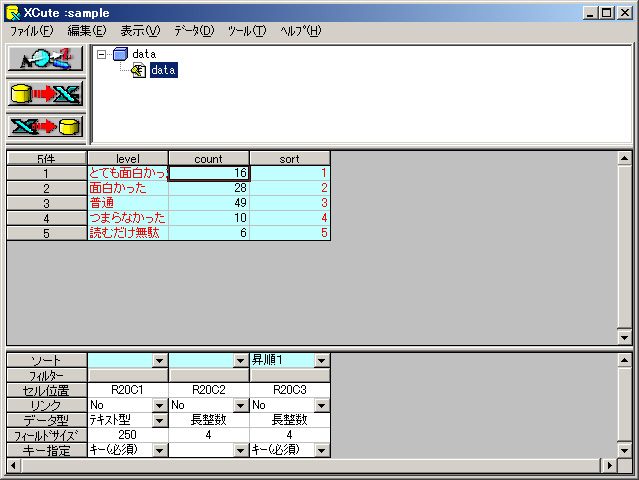Click filter field under count column
The image size is (639, 480).
tap(209, 375)
